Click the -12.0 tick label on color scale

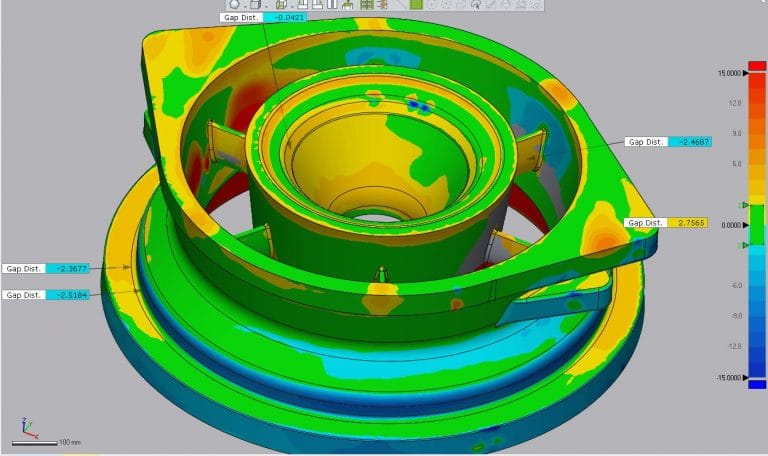click(734, 346)
